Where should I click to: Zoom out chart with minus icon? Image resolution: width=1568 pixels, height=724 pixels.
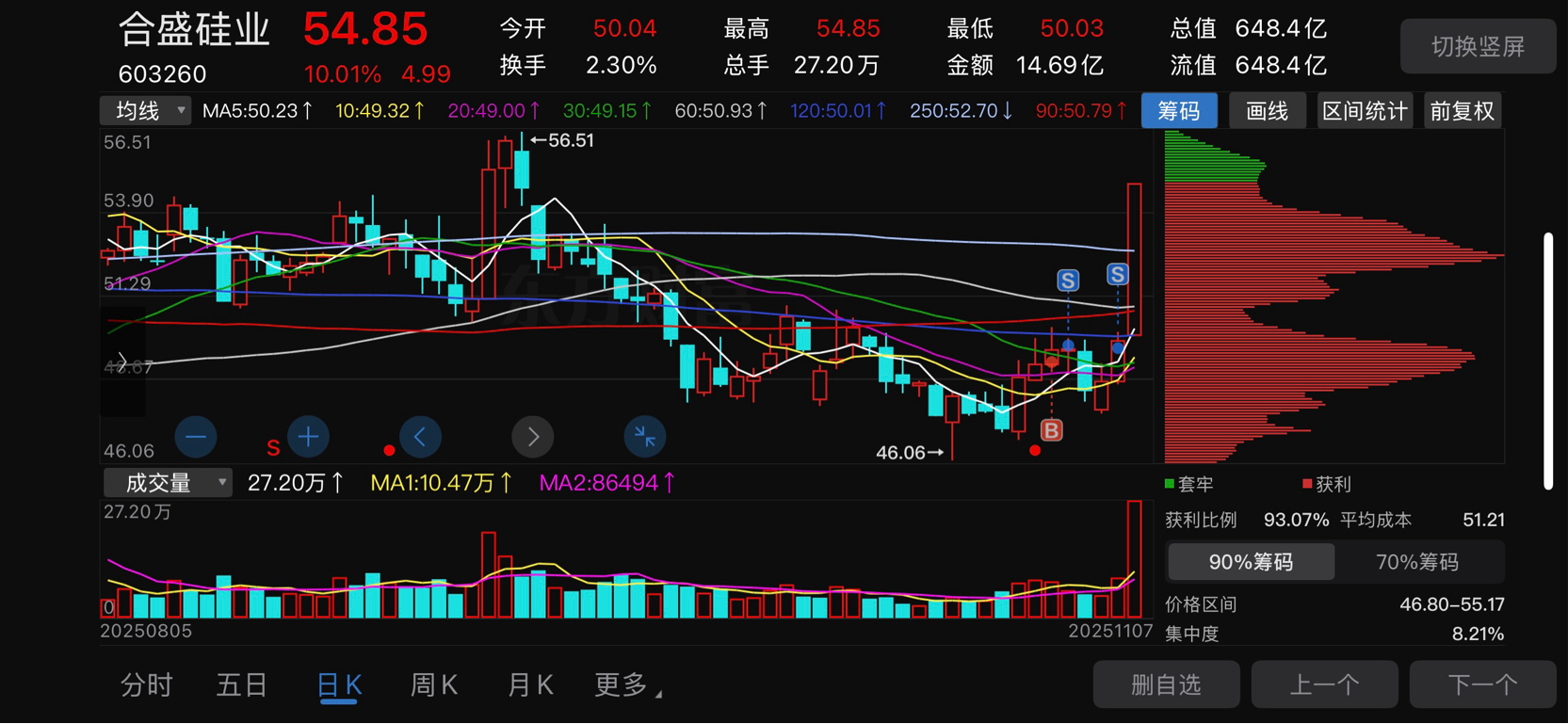click(196, 437)
